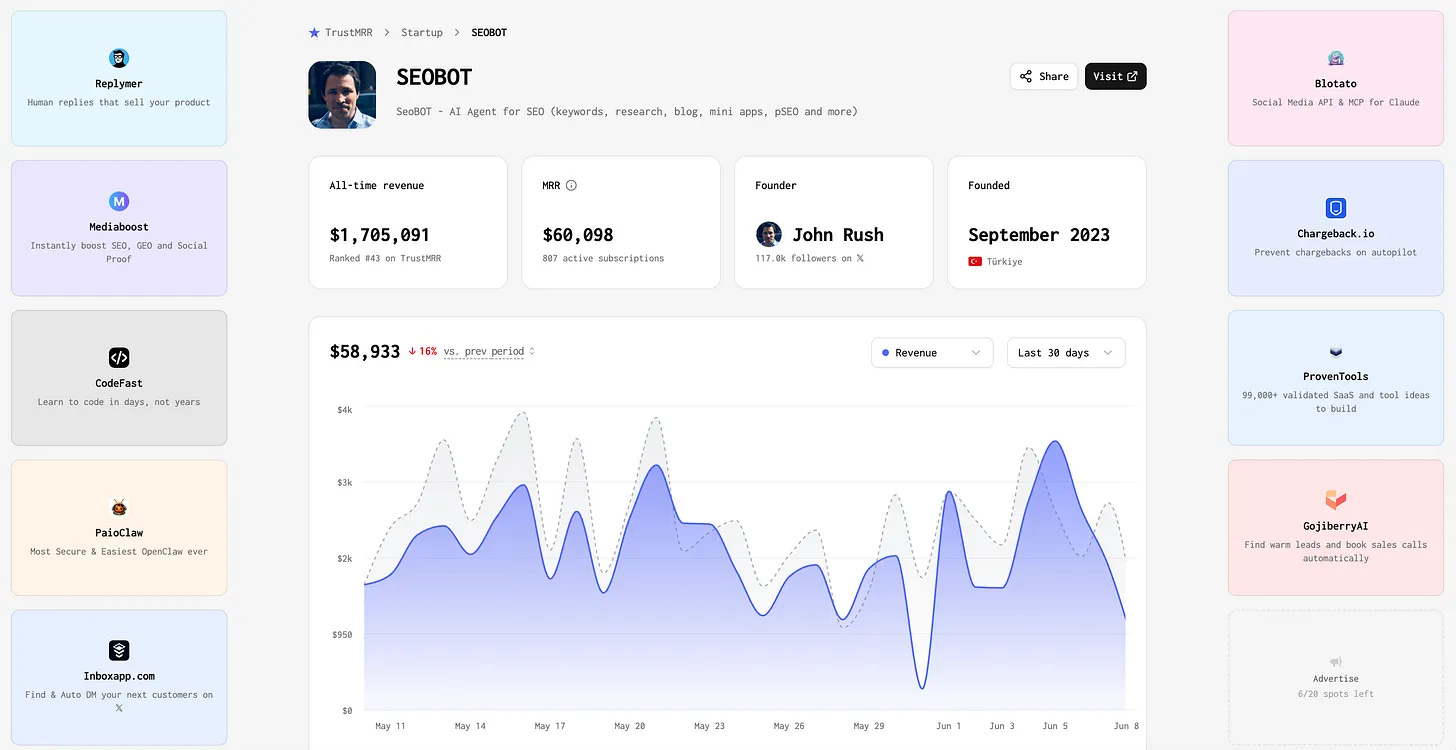Click the $4k y-axis label
This screenshot has width=1456, height=750.
point(345,410)
